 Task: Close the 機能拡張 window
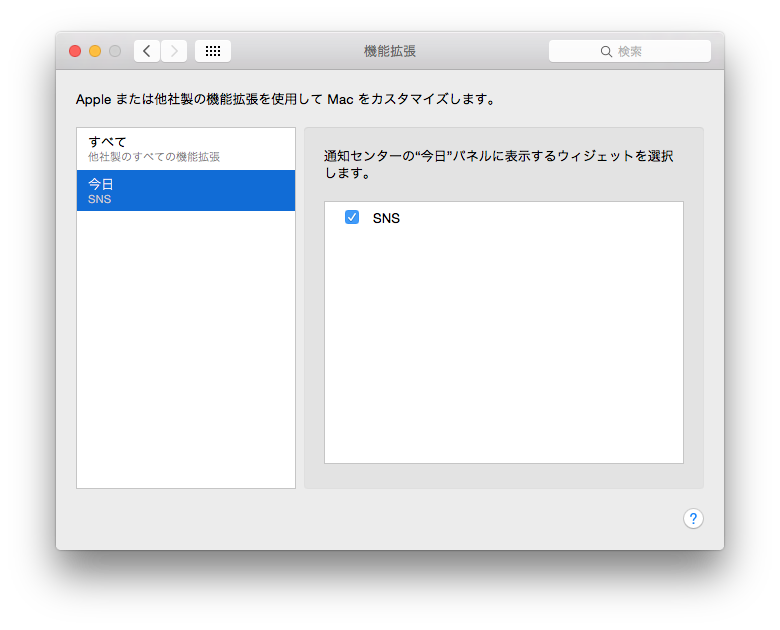(x=75, y=51)
